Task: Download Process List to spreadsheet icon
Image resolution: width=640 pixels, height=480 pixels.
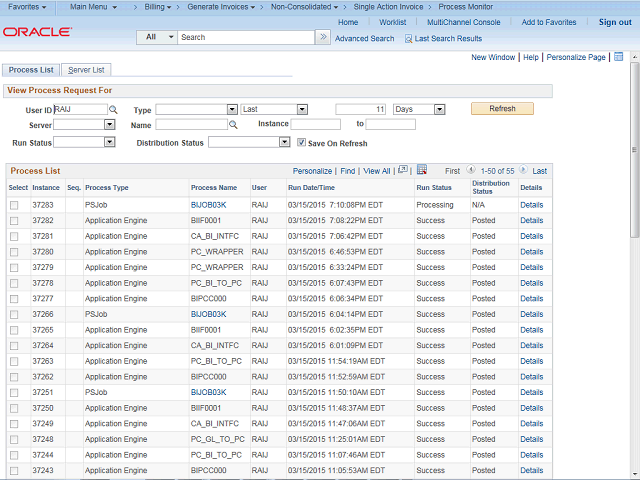Action: coord(421,171)
